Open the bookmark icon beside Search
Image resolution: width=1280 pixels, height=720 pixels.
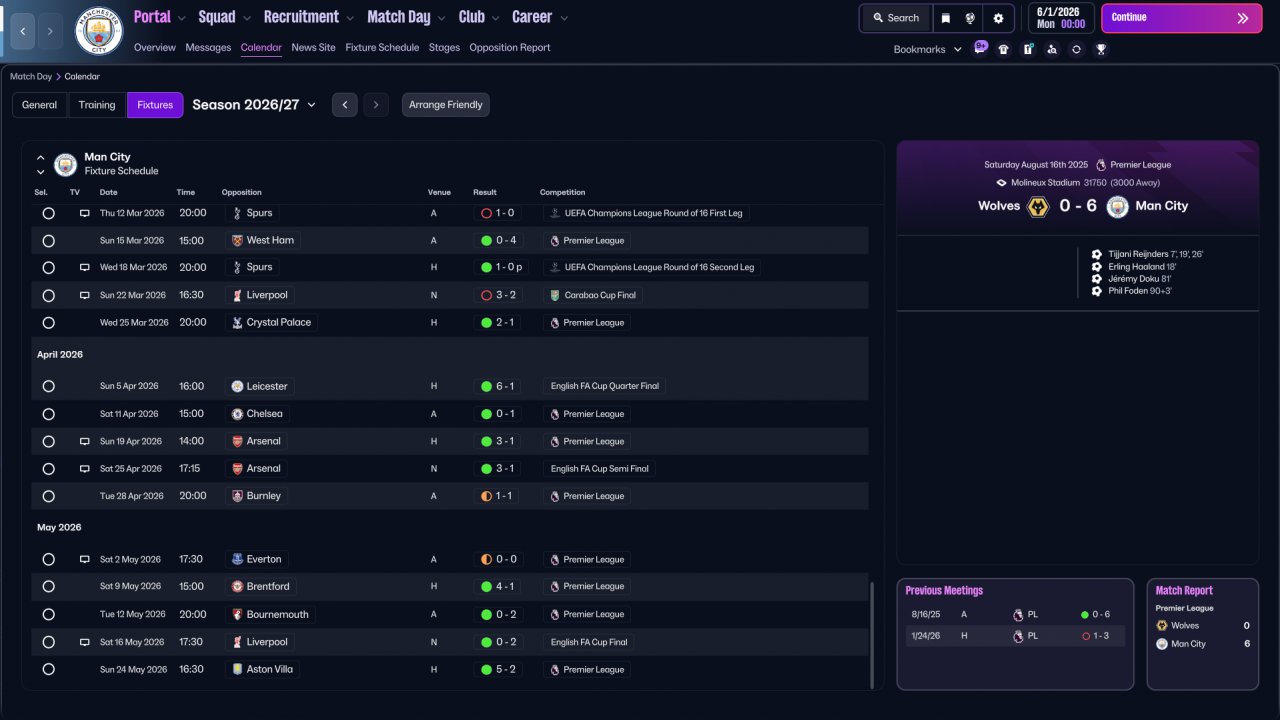click(x=946, y=18)
